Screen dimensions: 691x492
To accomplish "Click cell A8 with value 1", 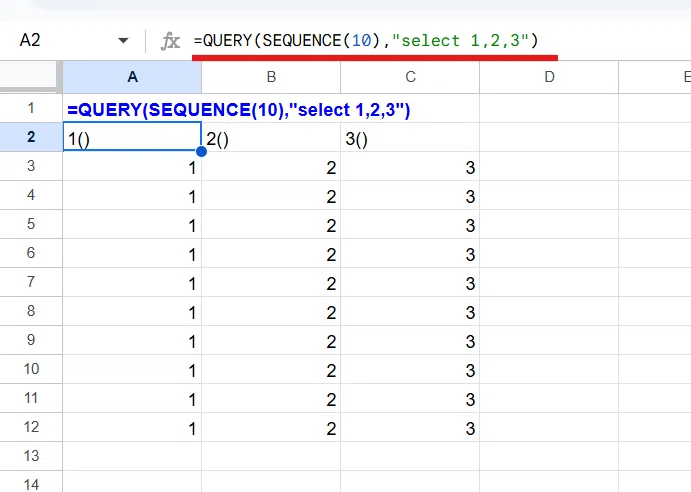I will (x=132, y=311).
